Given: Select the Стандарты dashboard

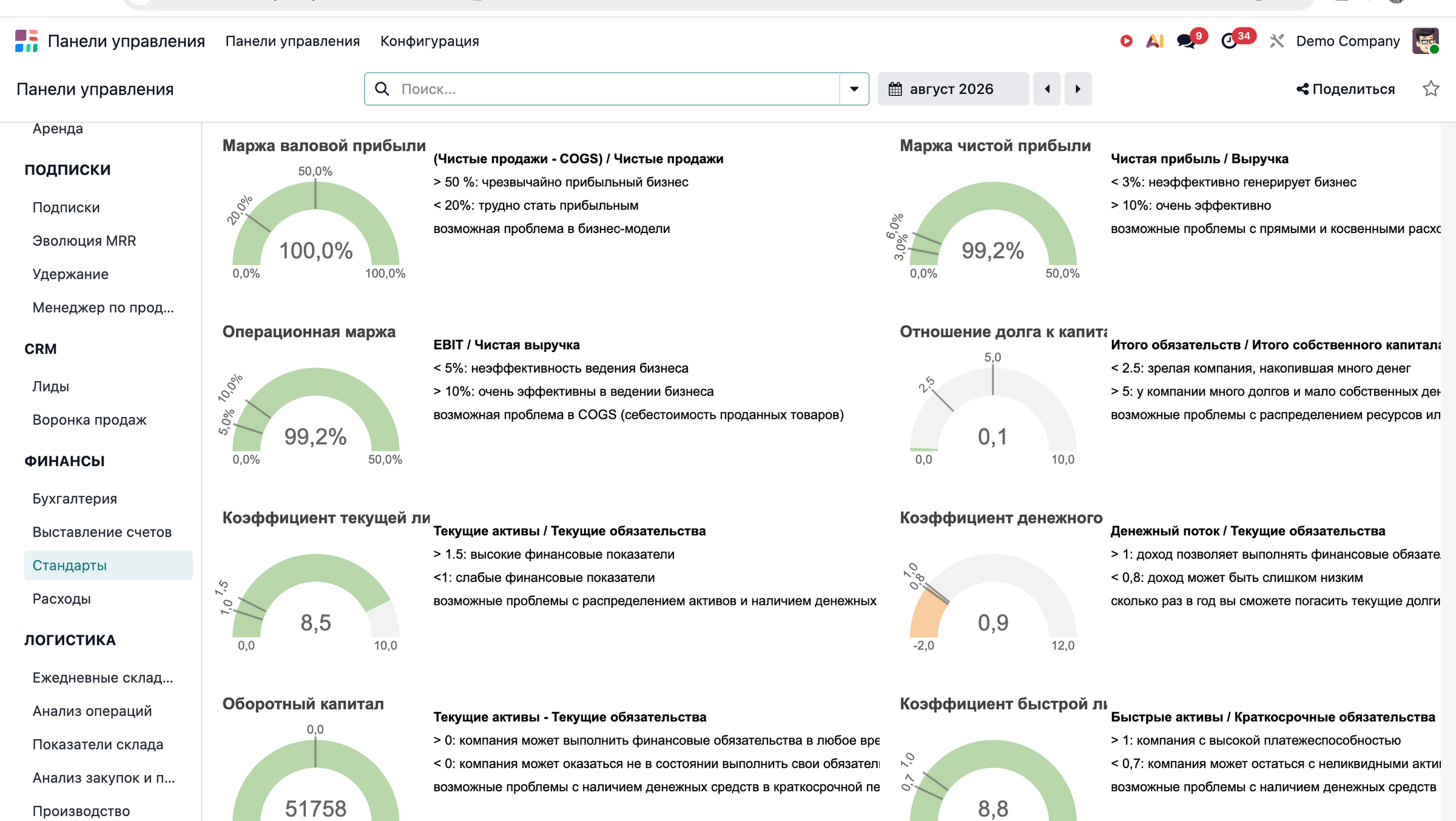Looking at the screenshot, I should [x=109, y=566].
